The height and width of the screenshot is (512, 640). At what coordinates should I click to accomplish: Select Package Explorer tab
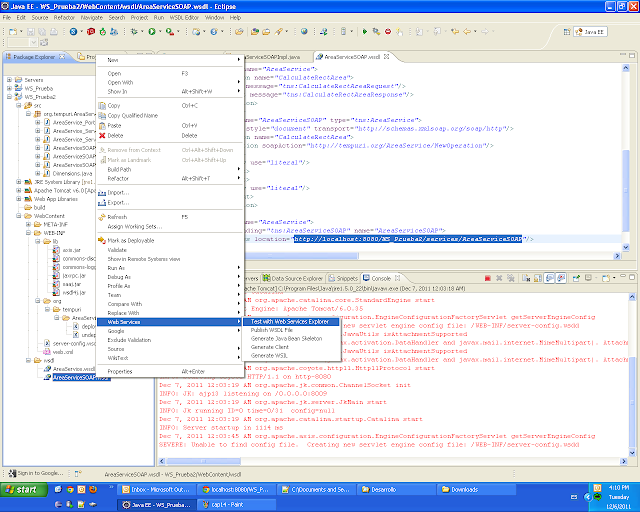(34, 57)
